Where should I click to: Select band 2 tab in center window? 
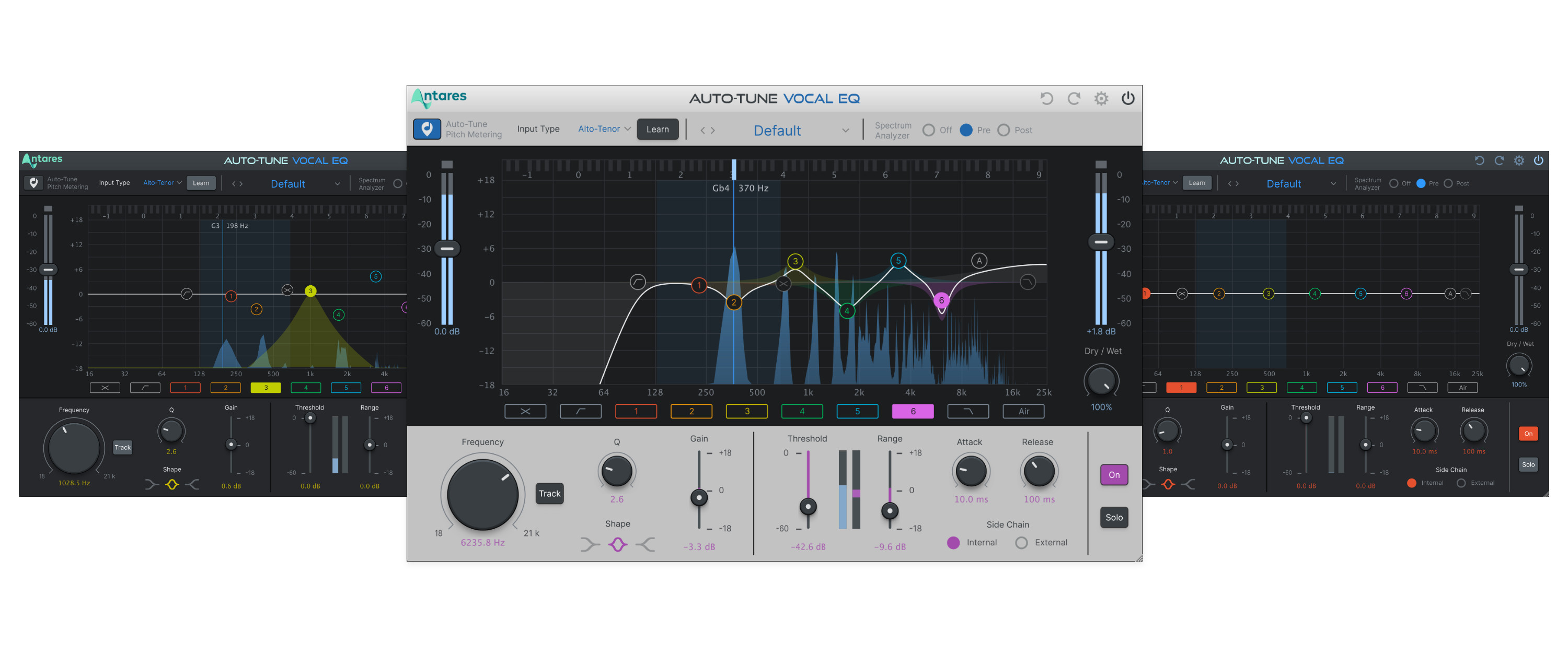pyautogui.click(x=691, y=412)
